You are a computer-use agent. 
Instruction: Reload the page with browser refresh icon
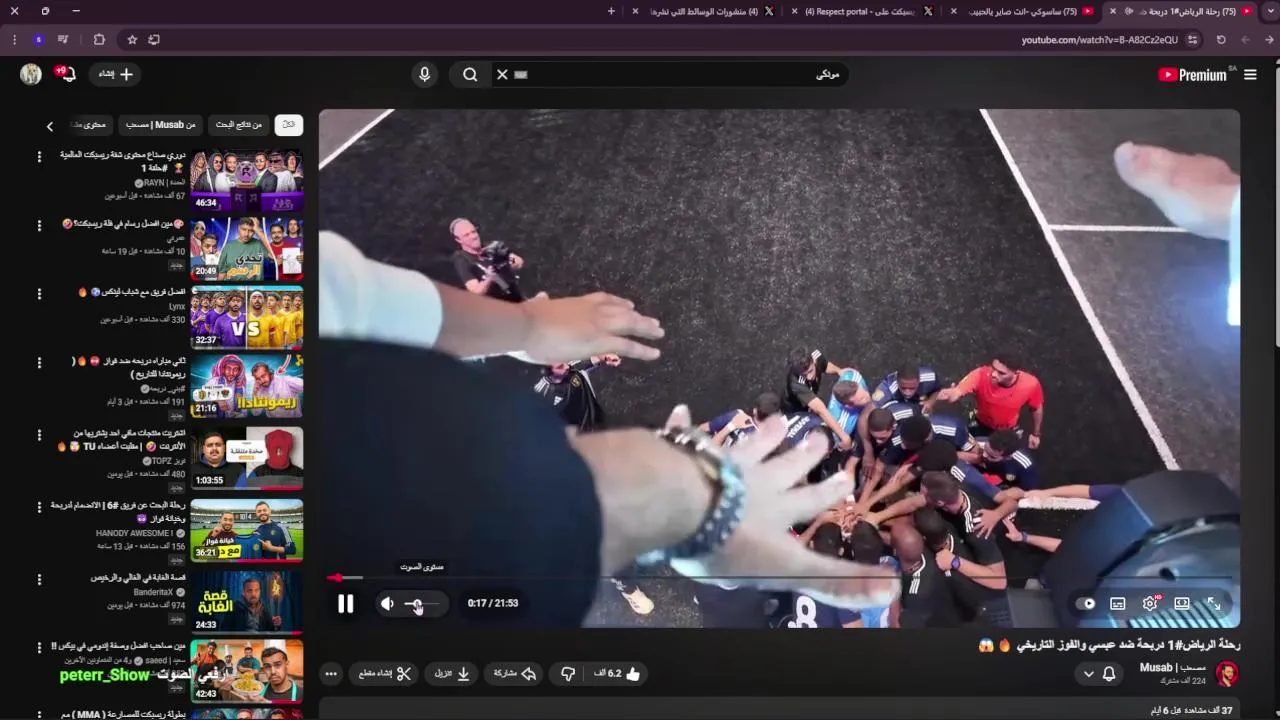(1221, 40)
